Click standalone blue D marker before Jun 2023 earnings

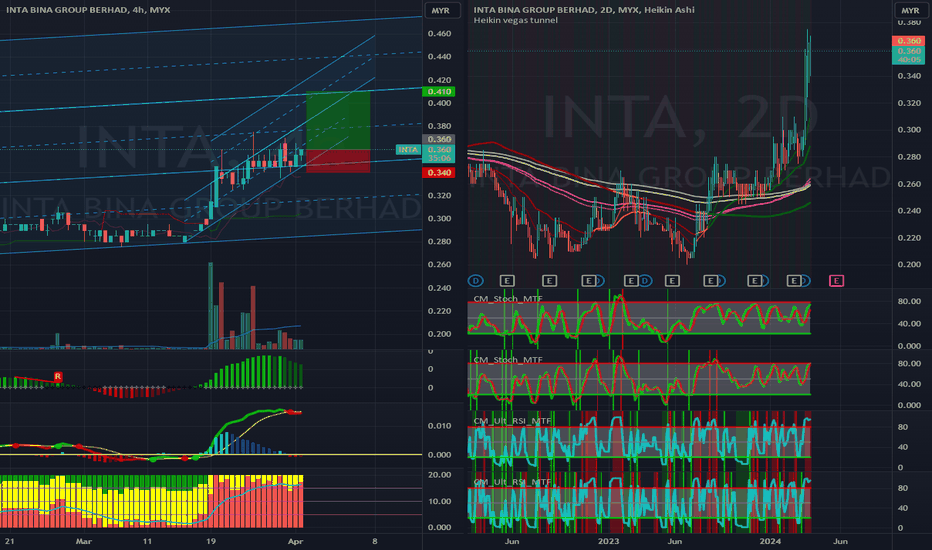click(644, 281)
